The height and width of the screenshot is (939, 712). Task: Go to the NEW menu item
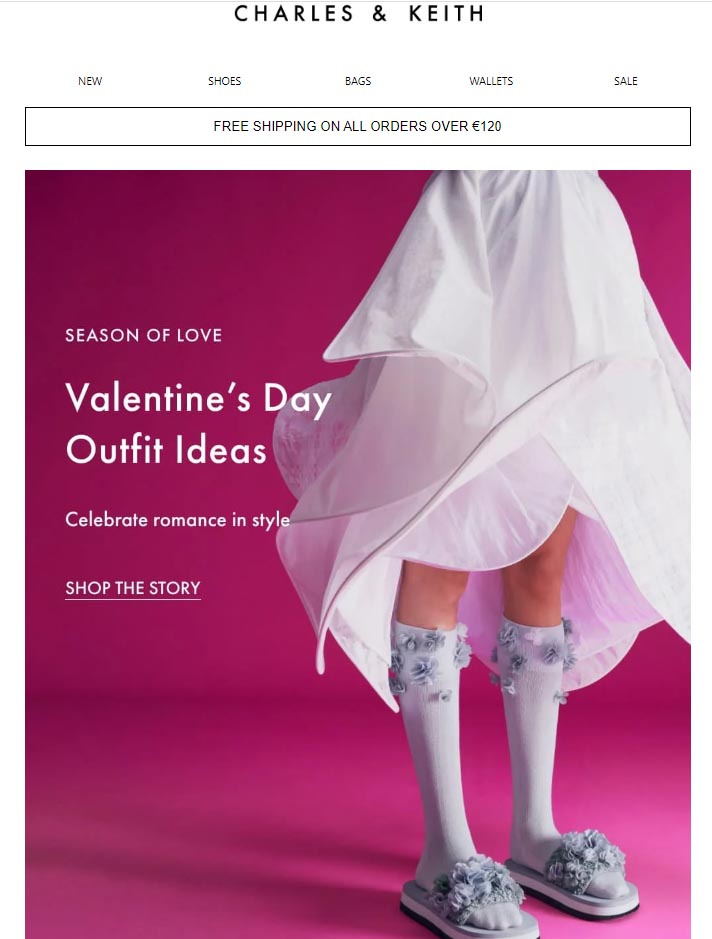click(90, 81)
